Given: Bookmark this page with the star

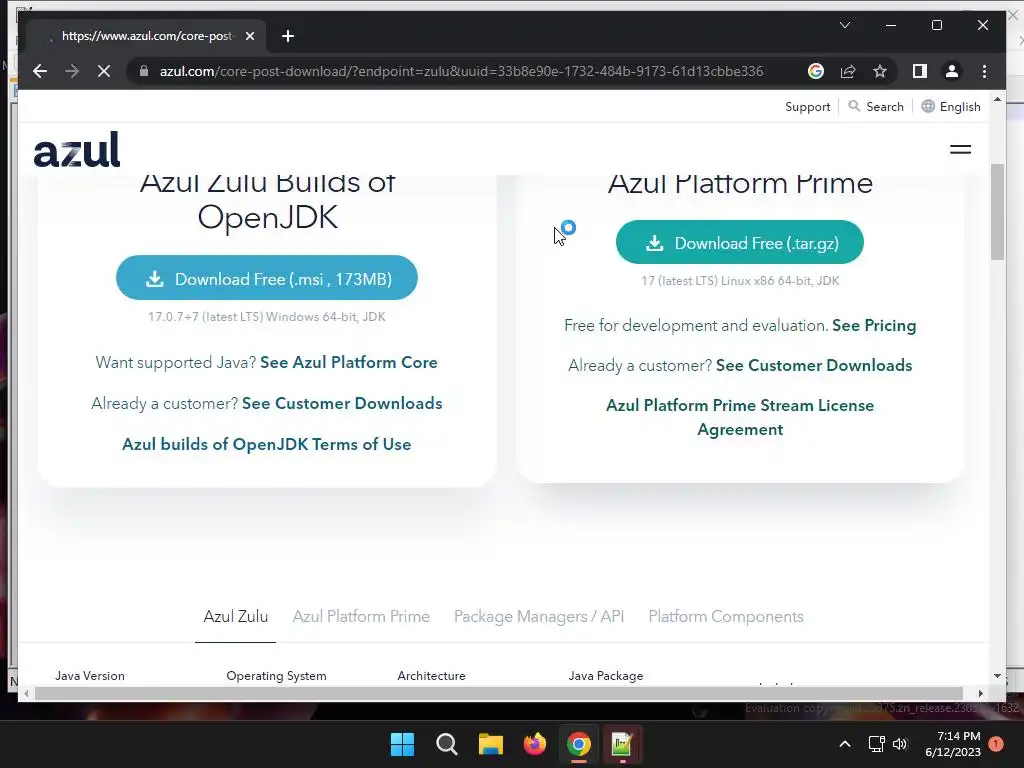Looking at the screenshot, I should pyautogui.click(x=880, y=71).
